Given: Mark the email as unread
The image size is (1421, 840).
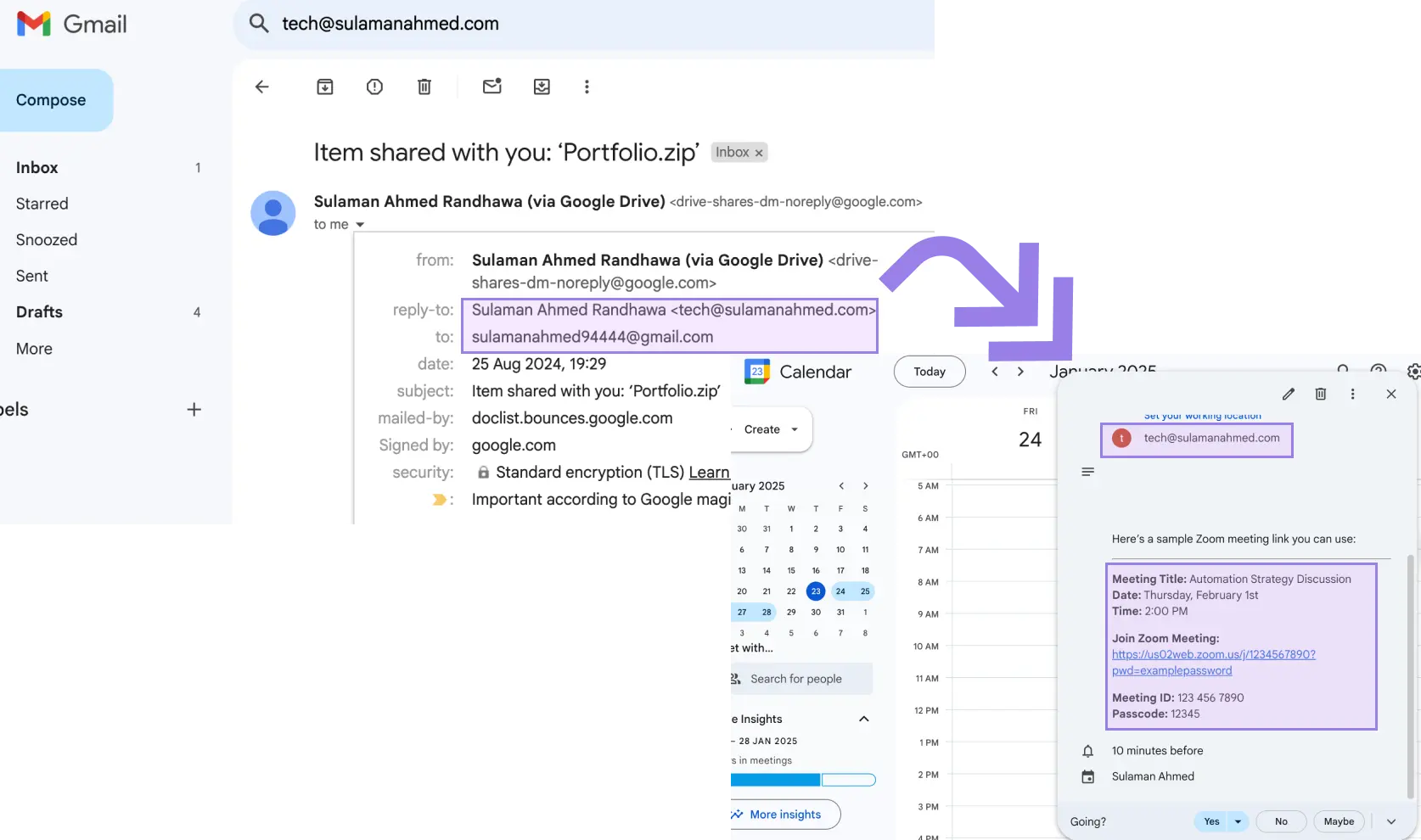Looking at the screenshot, I should click(x=492, y=86).
